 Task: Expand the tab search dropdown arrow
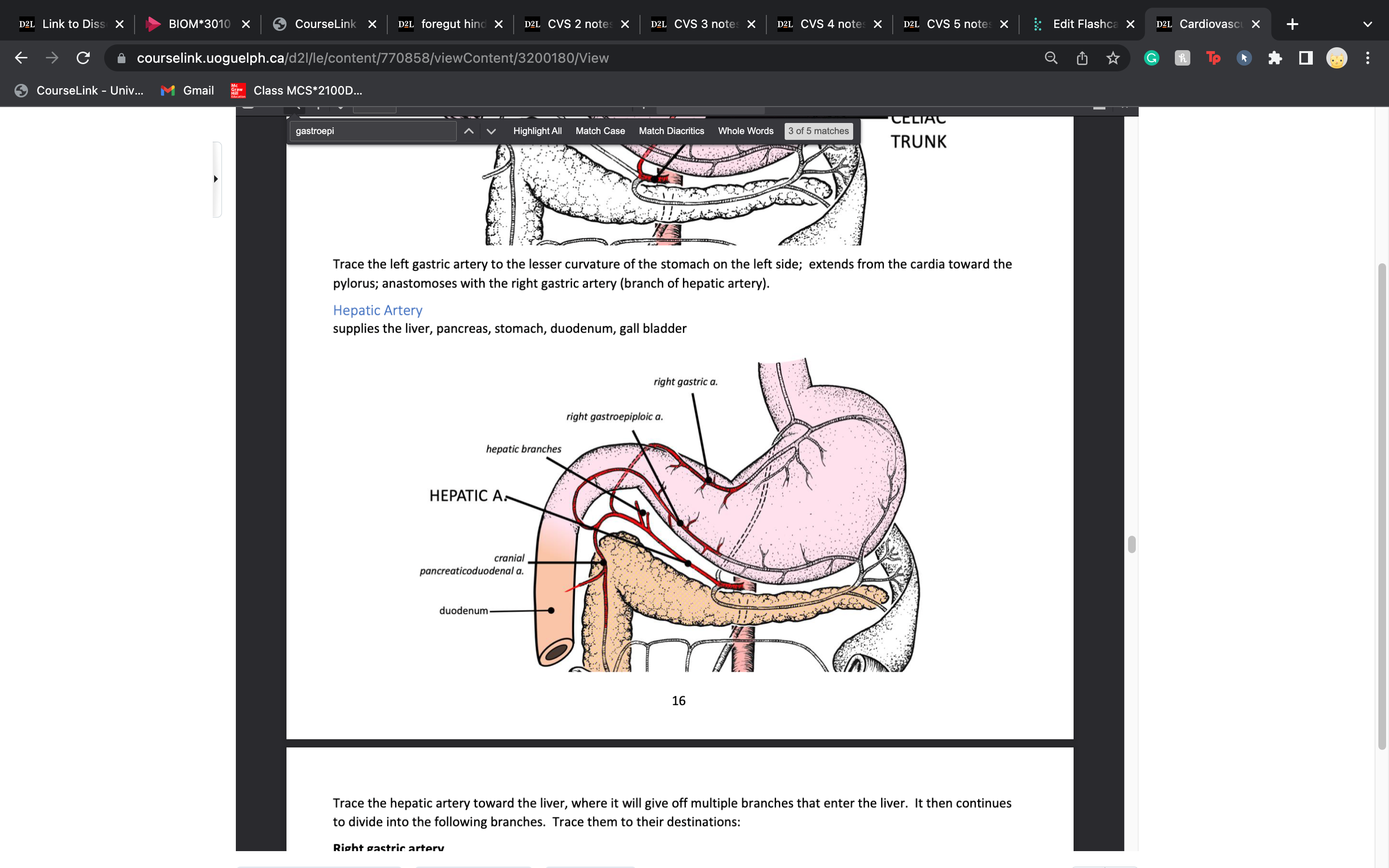(1368, 24)
